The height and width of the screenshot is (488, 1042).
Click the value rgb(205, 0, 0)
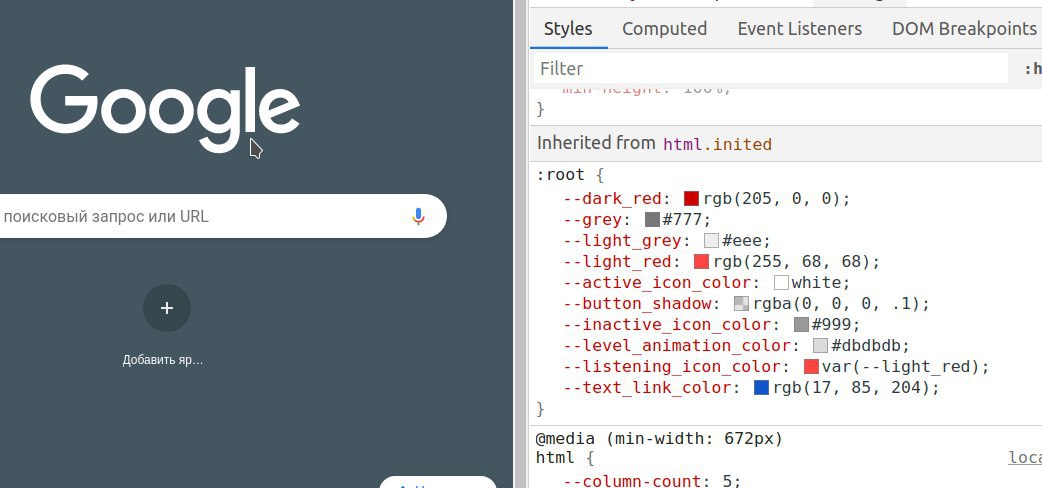tap(771, 198)
